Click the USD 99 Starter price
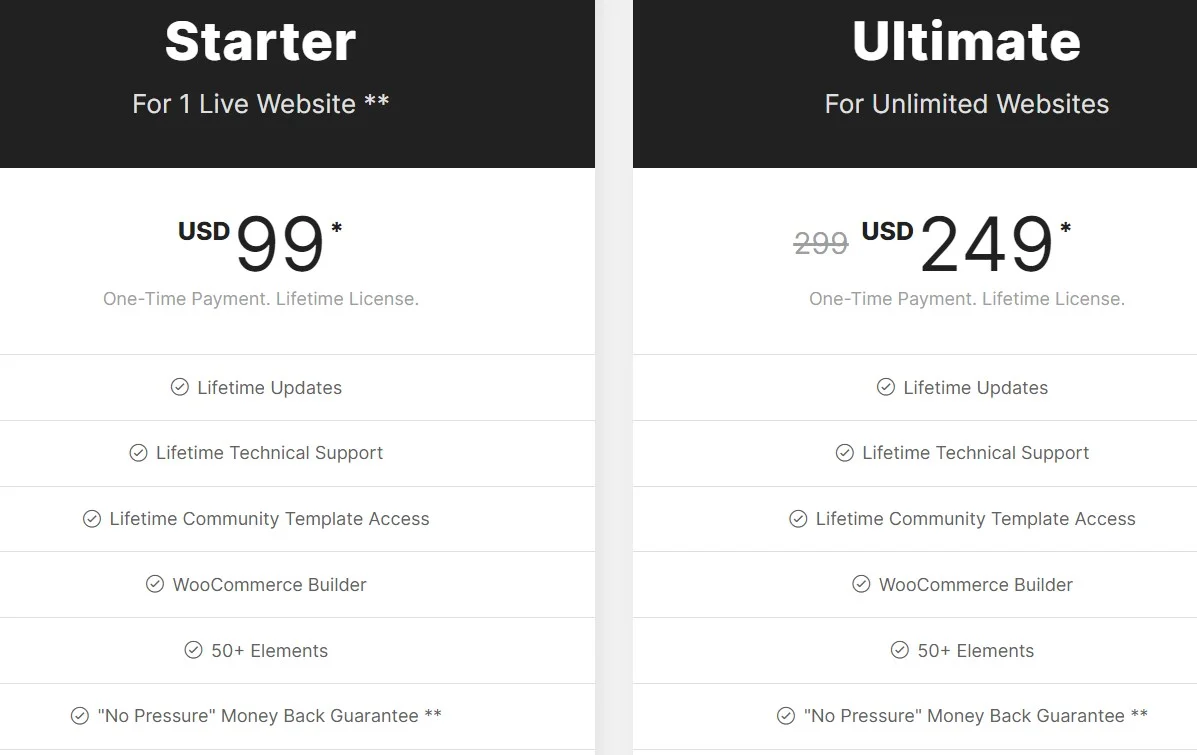This screenshot has height=755, width=1197. click(260, 243)
